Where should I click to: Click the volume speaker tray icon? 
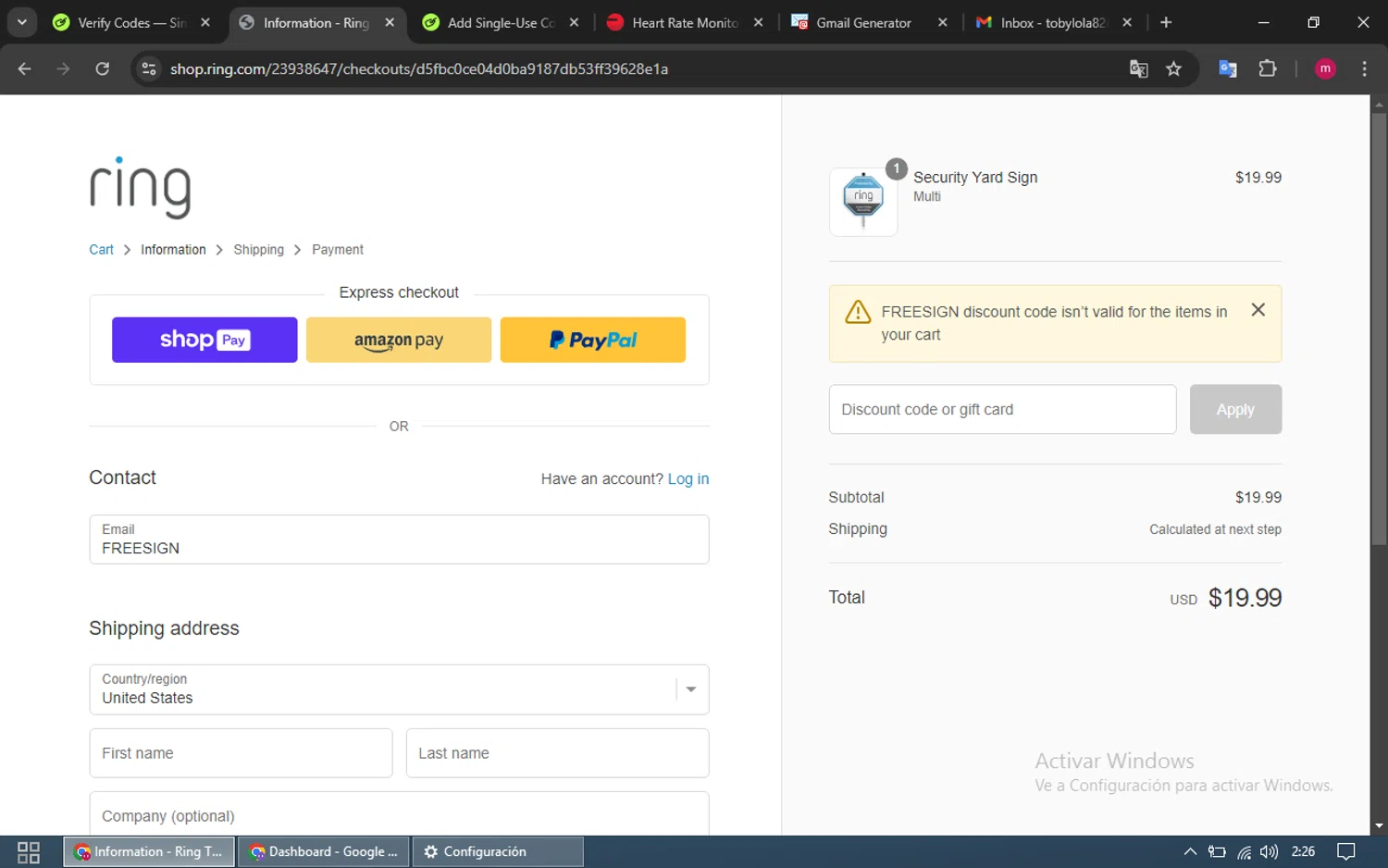tap(1269, 851)
